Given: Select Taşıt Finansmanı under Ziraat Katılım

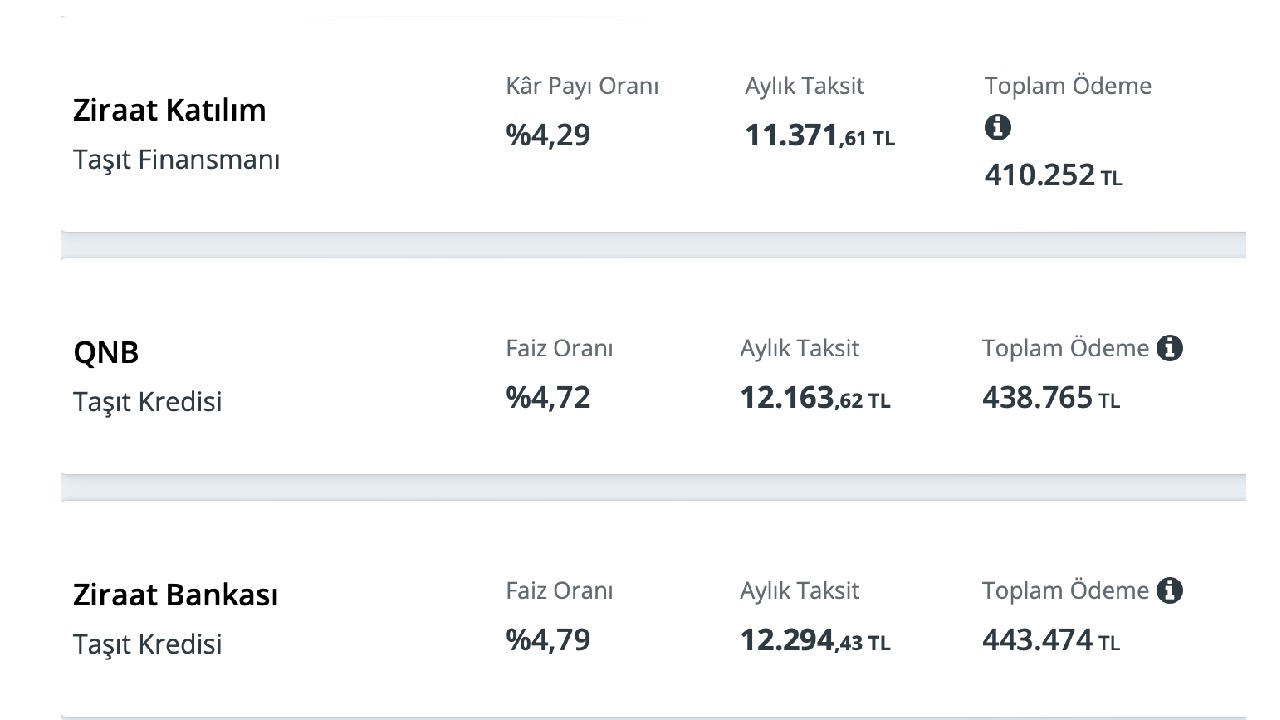Looking at the screenshot, I should click(176, 160).
